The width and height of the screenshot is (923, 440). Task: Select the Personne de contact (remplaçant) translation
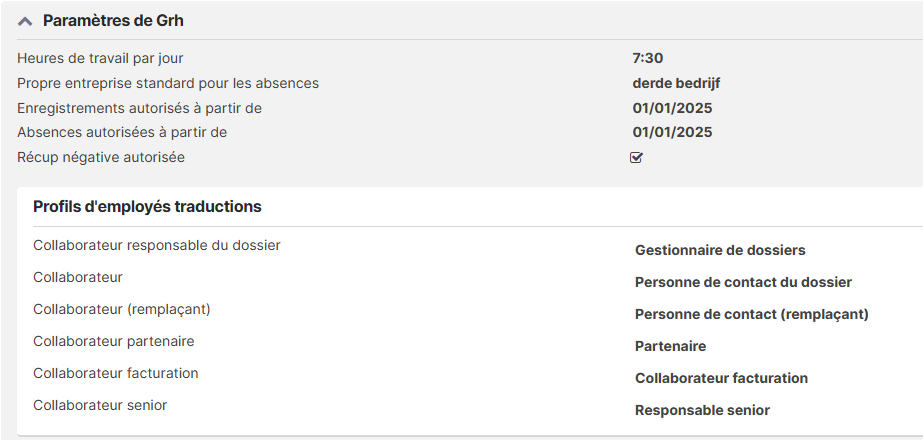[x=751, y=314]
